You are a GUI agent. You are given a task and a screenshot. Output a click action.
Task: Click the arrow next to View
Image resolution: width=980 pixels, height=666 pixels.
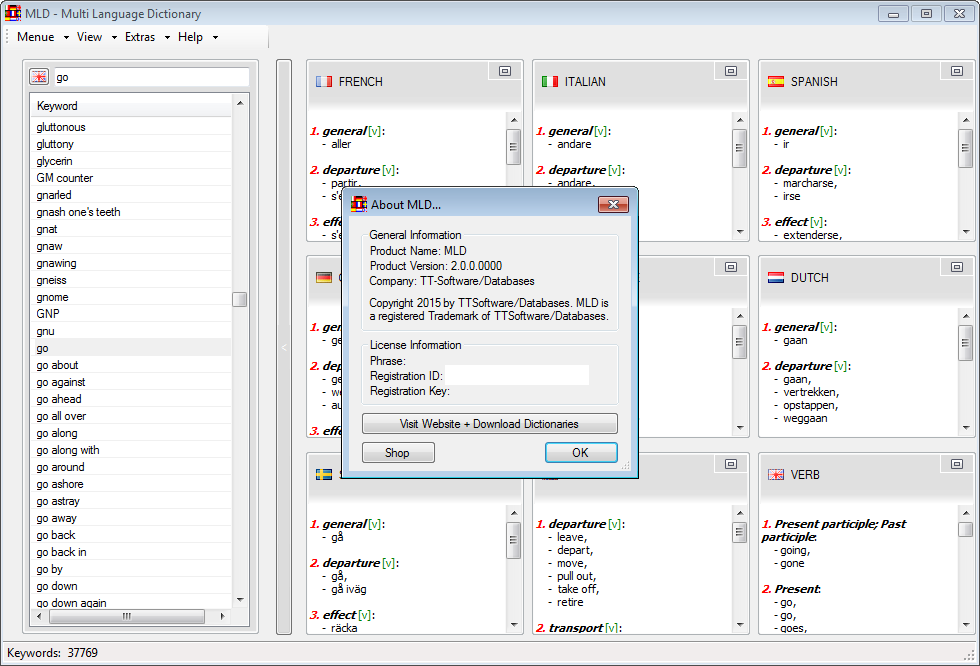click(x=114, y=37)
